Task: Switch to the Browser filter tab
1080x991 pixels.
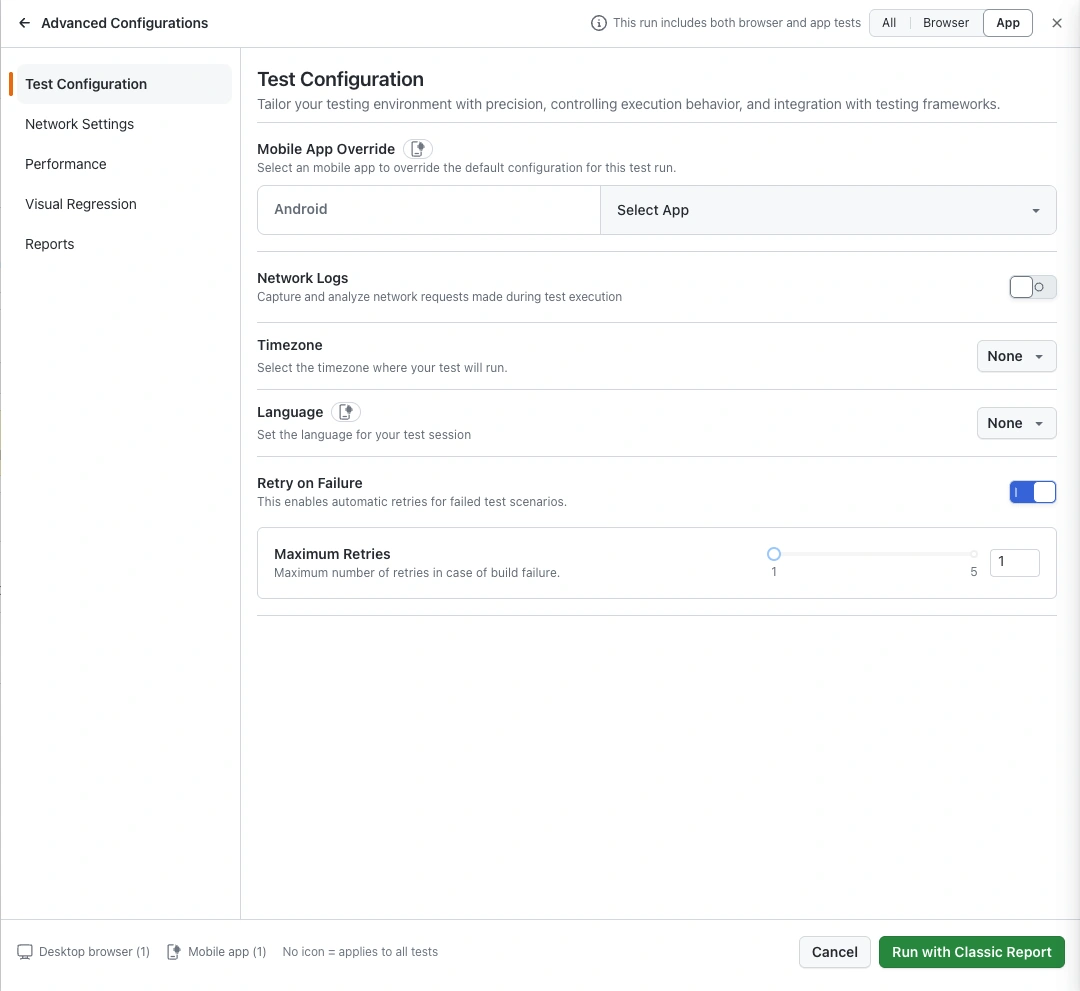Action: [946, 23]
